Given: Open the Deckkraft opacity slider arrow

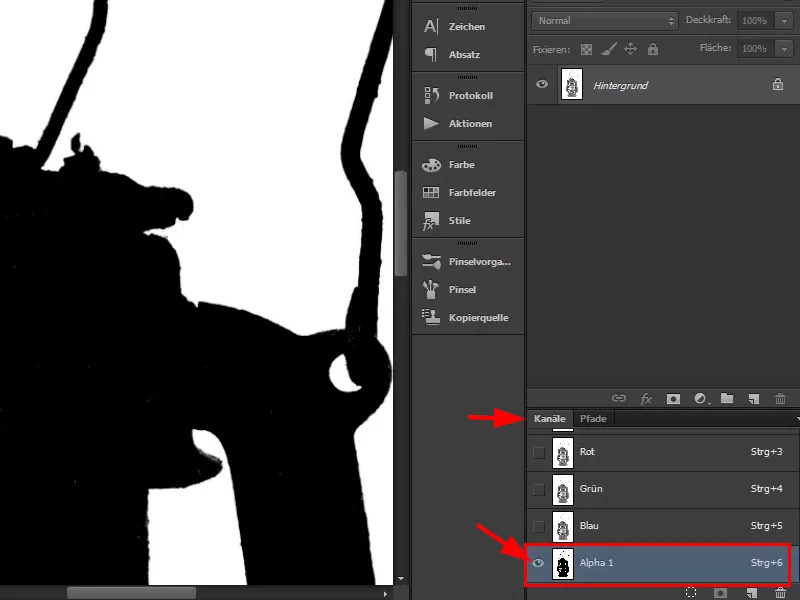Looking at the screenshot, I should point(784,21).
